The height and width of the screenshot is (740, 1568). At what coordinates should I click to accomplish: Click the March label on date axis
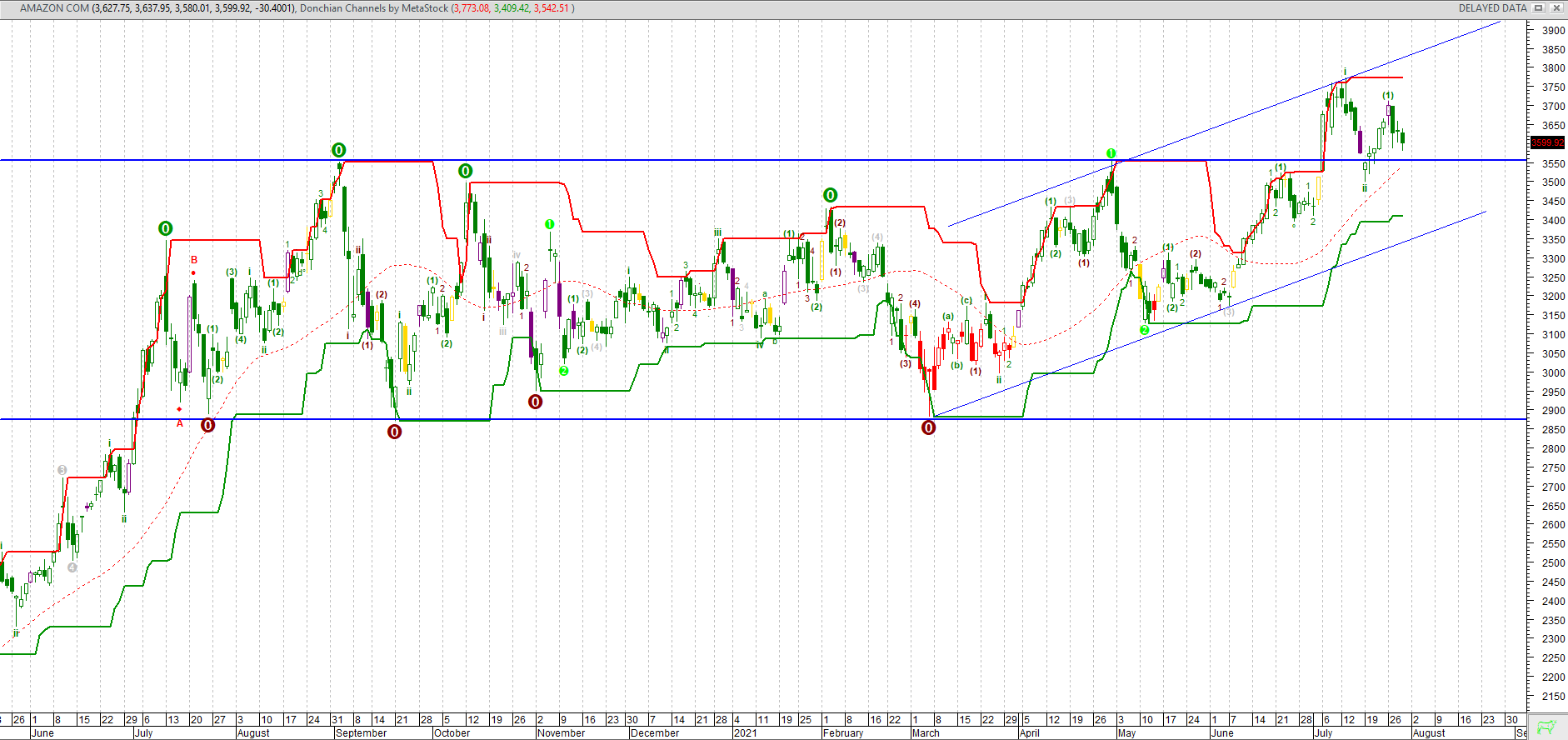[926, 733]
